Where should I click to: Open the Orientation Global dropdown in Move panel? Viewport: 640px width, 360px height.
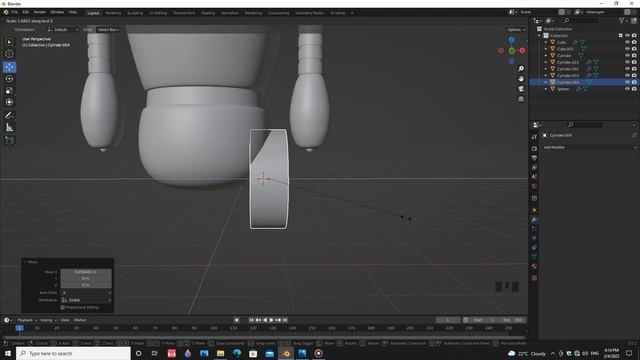click(x=86, y=300)
